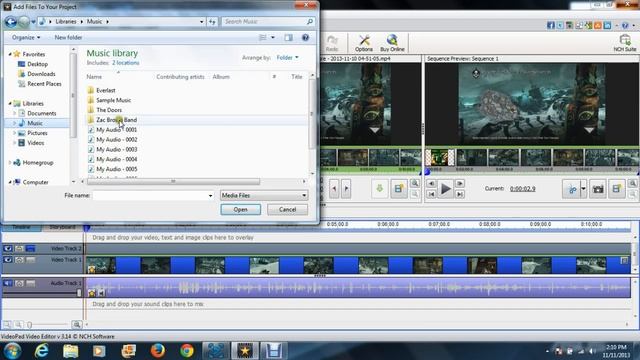Click the Redo toolbar icon
The width and height of the screenshot is (640, 360).
point(332,43)
